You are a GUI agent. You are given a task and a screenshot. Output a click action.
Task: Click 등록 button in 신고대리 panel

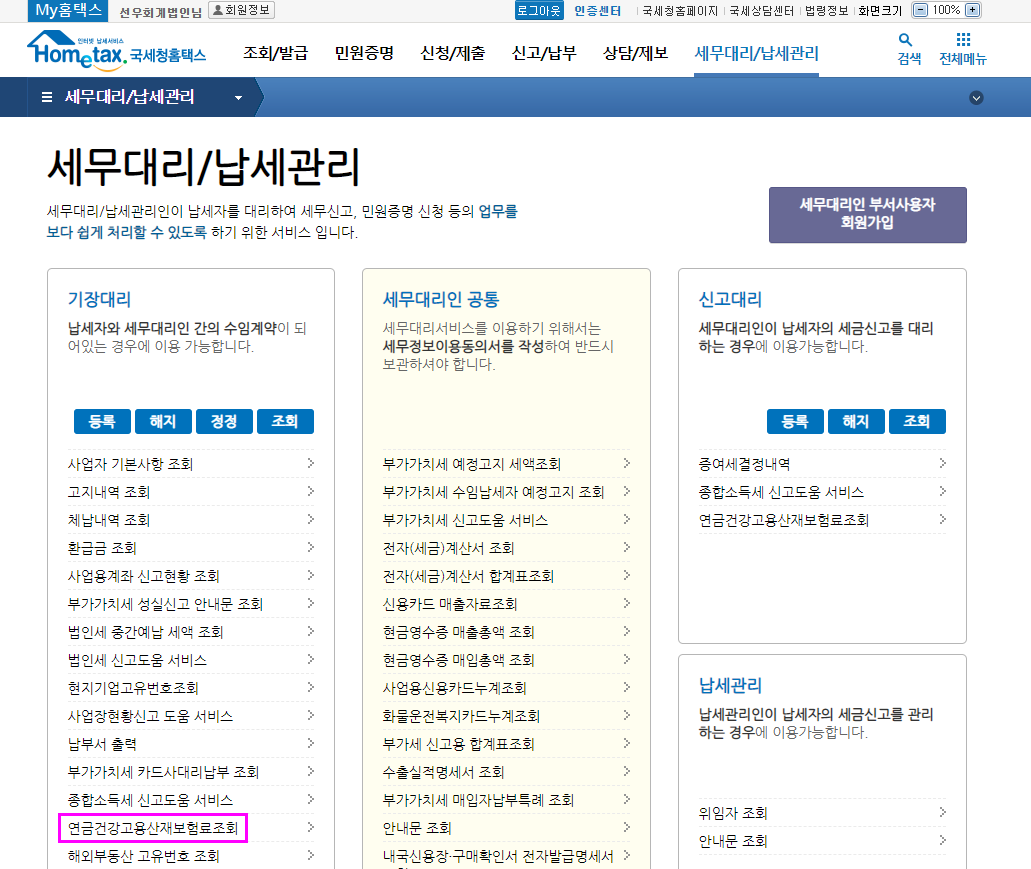tap(795, 421)
